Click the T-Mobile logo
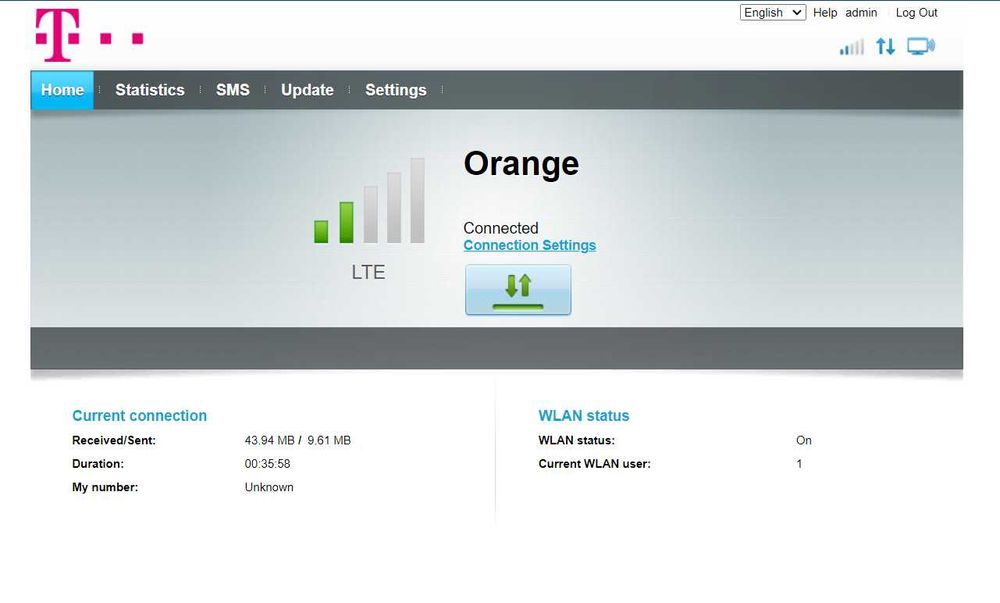The height and width of the screenshot is (603, 1000). tap(89, 35)
